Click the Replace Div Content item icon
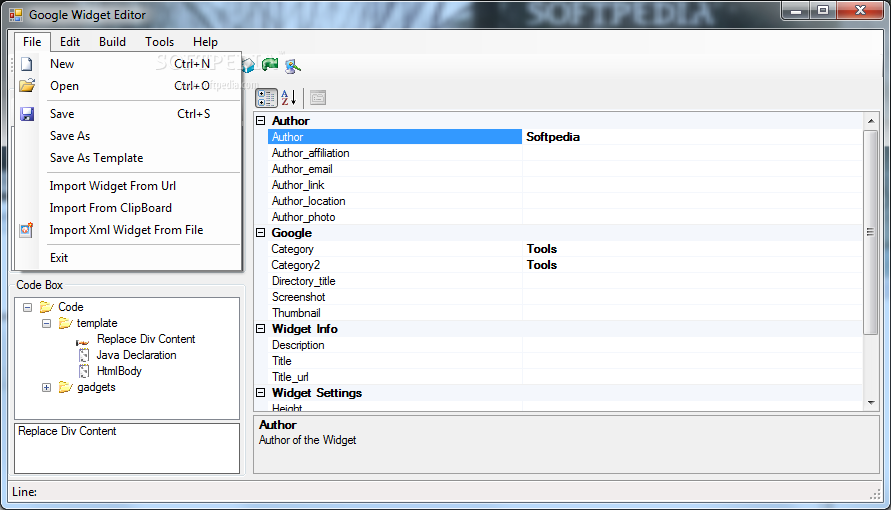This screenshot has width=891, height=510. 83,341
